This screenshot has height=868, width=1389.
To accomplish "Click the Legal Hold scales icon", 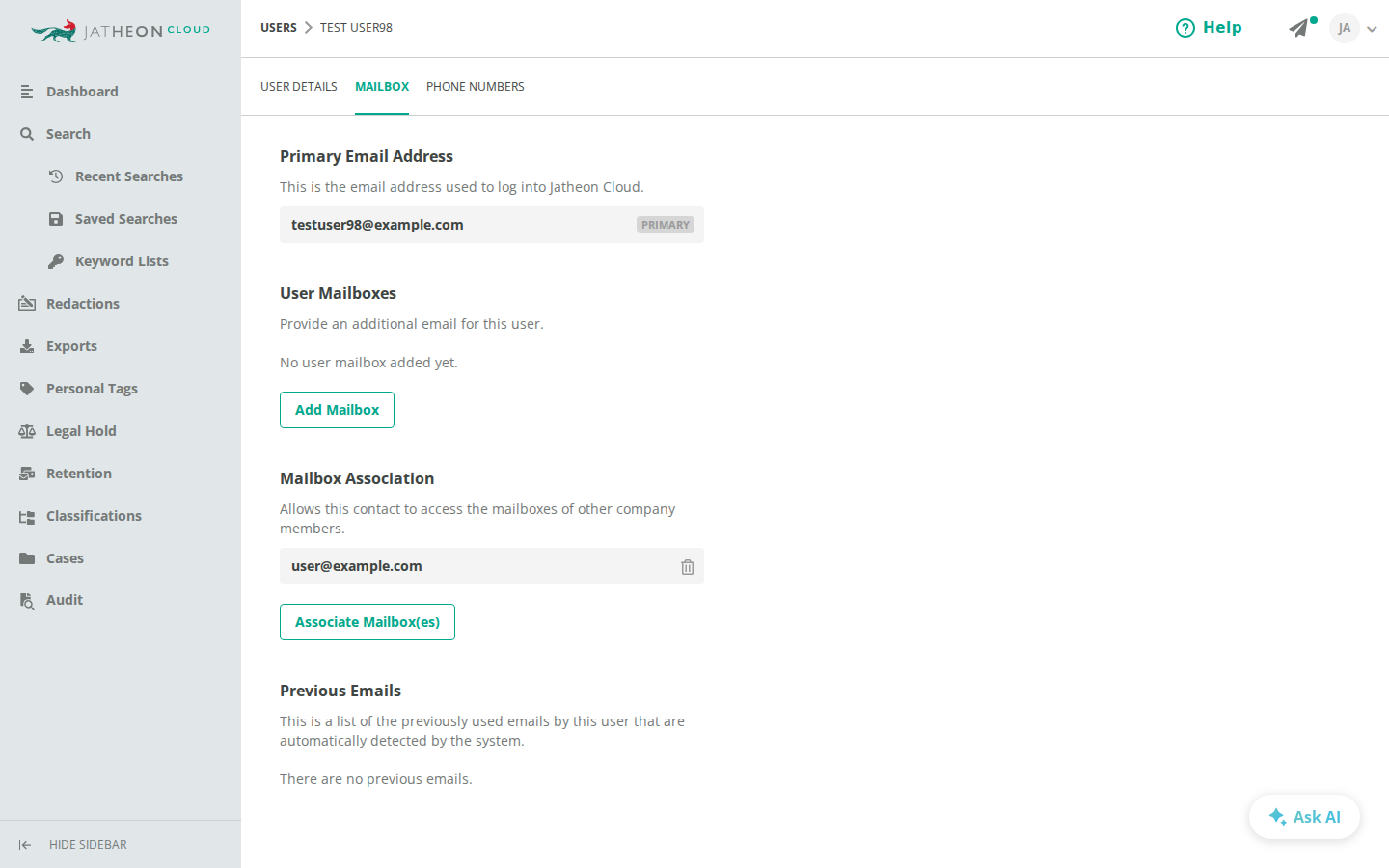I will [x=27, y=431].
